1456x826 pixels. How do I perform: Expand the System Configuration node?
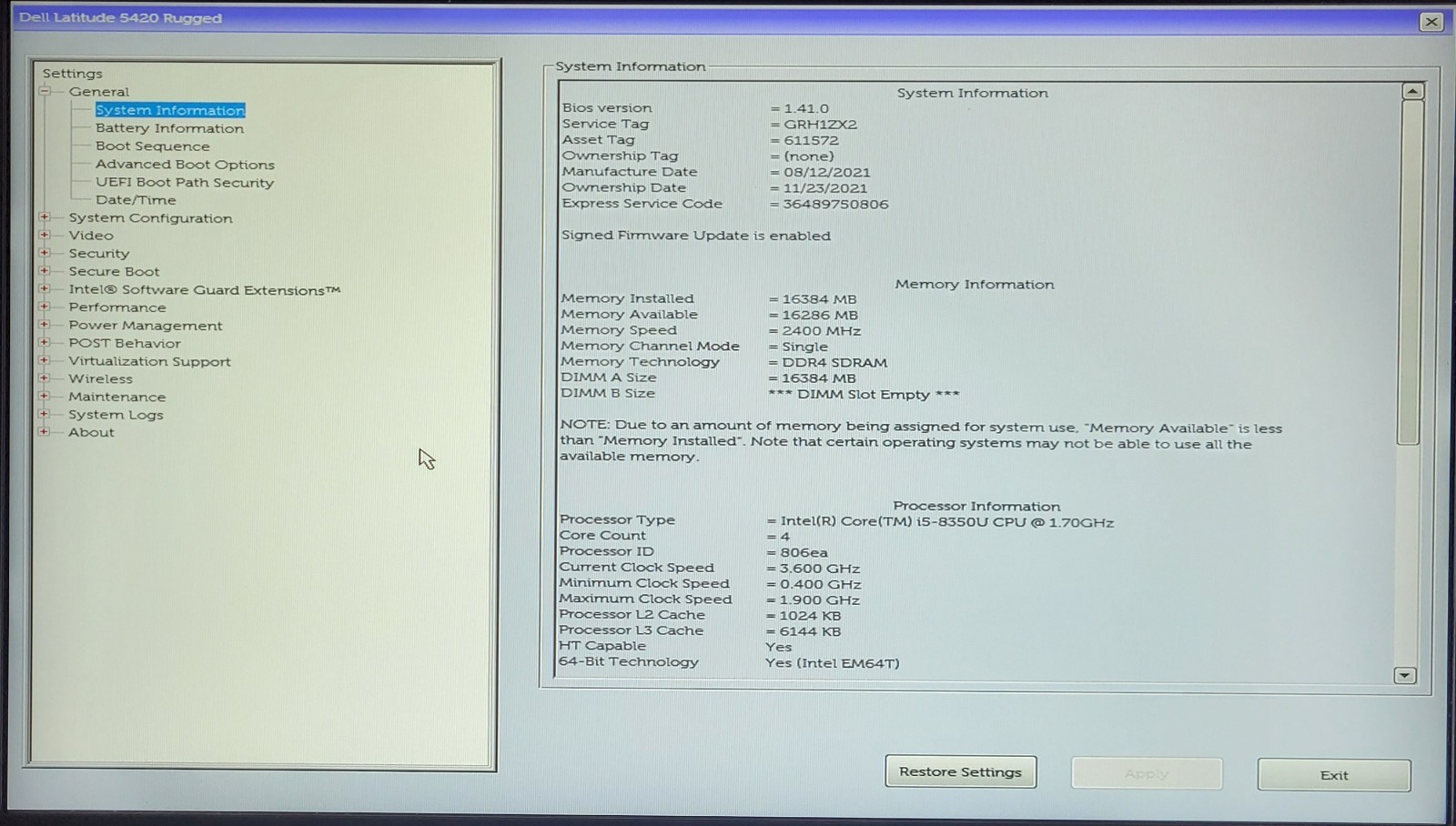(x=45, y=217)
